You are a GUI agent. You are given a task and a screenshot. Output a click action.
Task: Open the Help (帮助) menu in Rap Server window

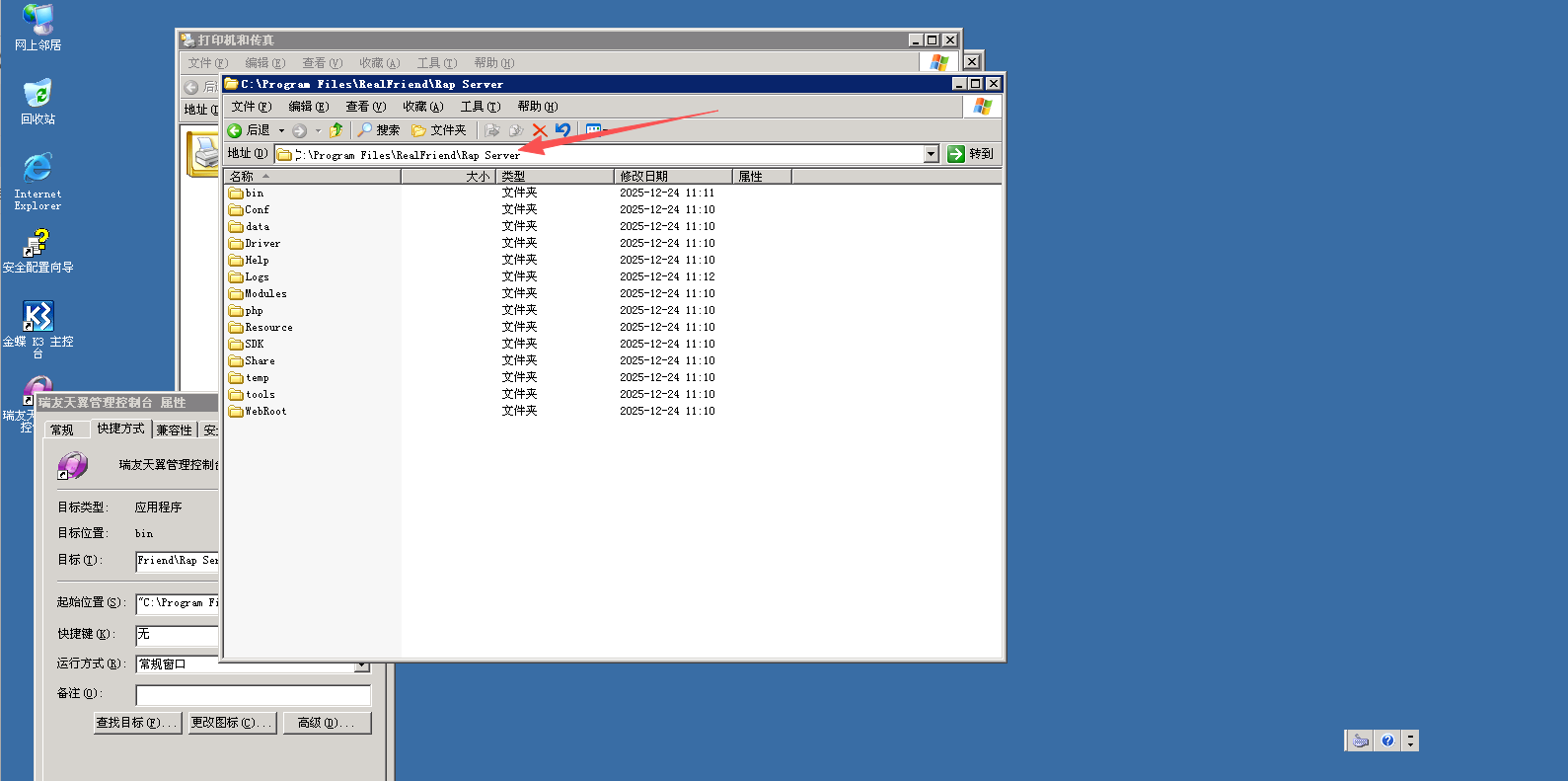click(x=537, y=107)
